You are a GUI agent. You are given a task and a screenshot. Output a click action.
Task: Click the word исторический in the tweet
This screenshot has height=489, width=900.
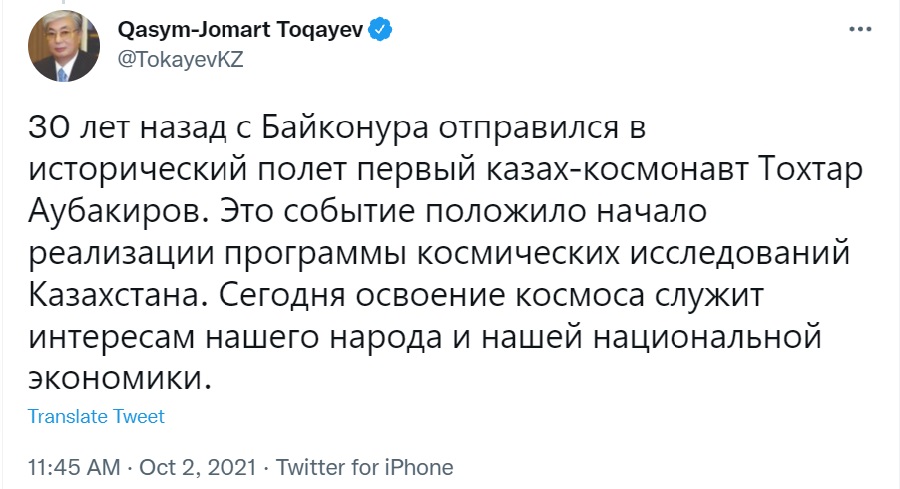(138, 170)
